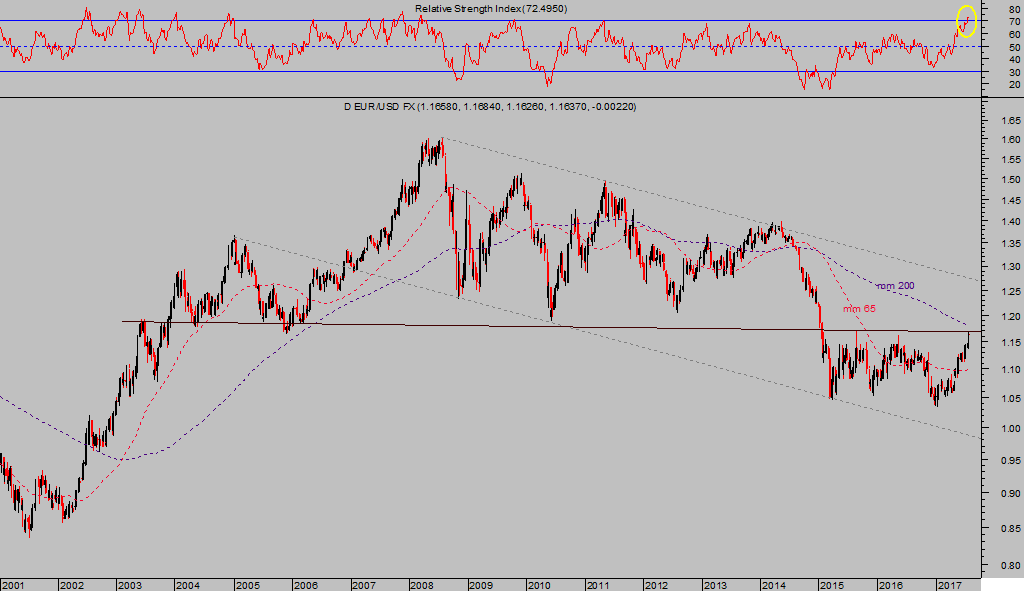
Task: Select the purple 'mm 200' moving average label
Action: [x=893, y=286]
